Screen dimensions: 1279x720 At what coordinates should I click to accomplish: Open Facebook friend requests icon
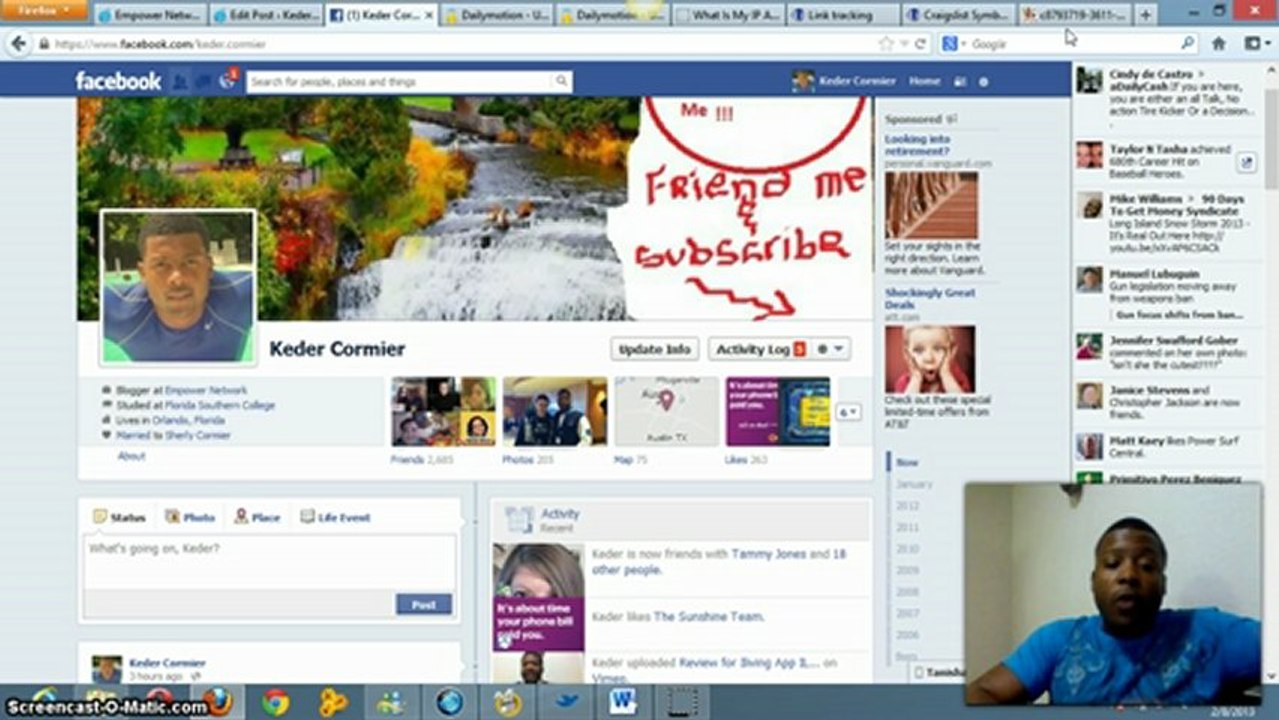coord(180,81)
